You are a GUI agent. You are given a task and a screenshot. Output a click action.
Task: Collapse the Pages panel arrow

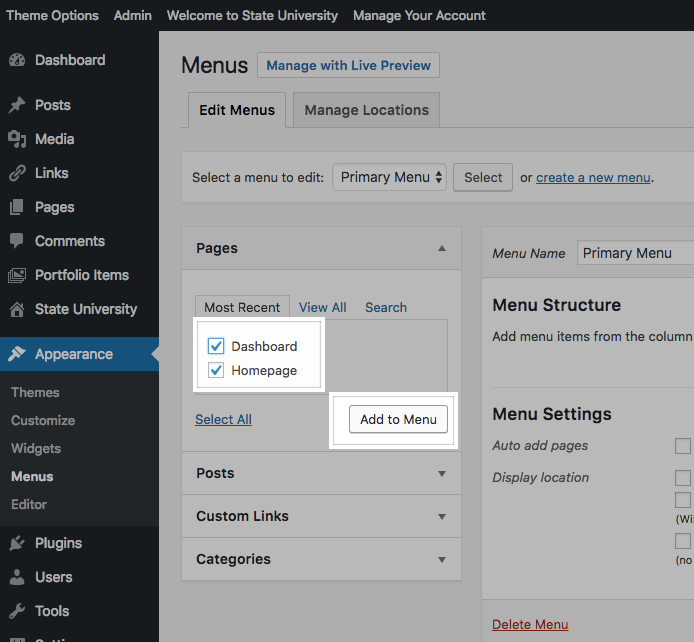point(442,248)
